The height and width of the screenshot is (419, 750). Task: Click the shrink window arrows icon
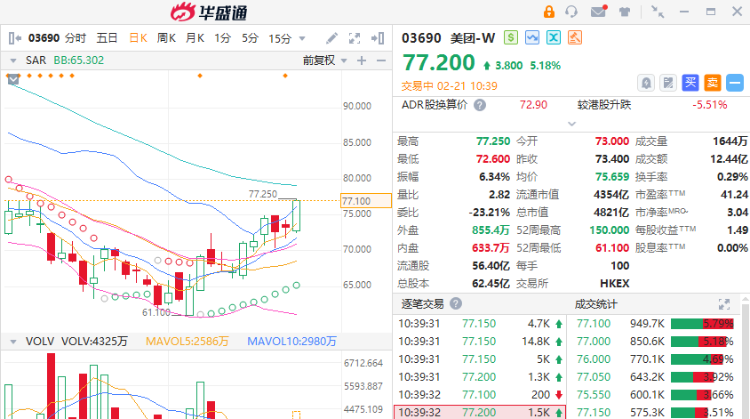click(658, 11)
